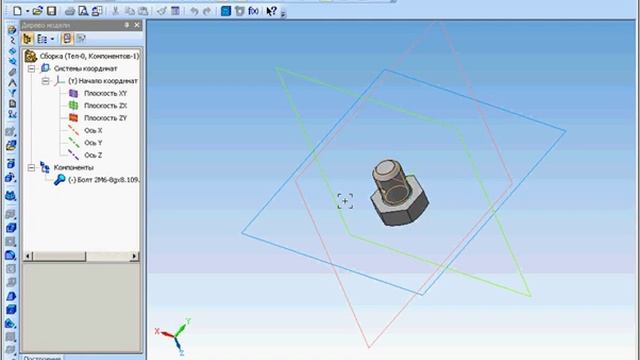Open the tree composition dropdown arrow
The image size is (640, 360).
52,39
